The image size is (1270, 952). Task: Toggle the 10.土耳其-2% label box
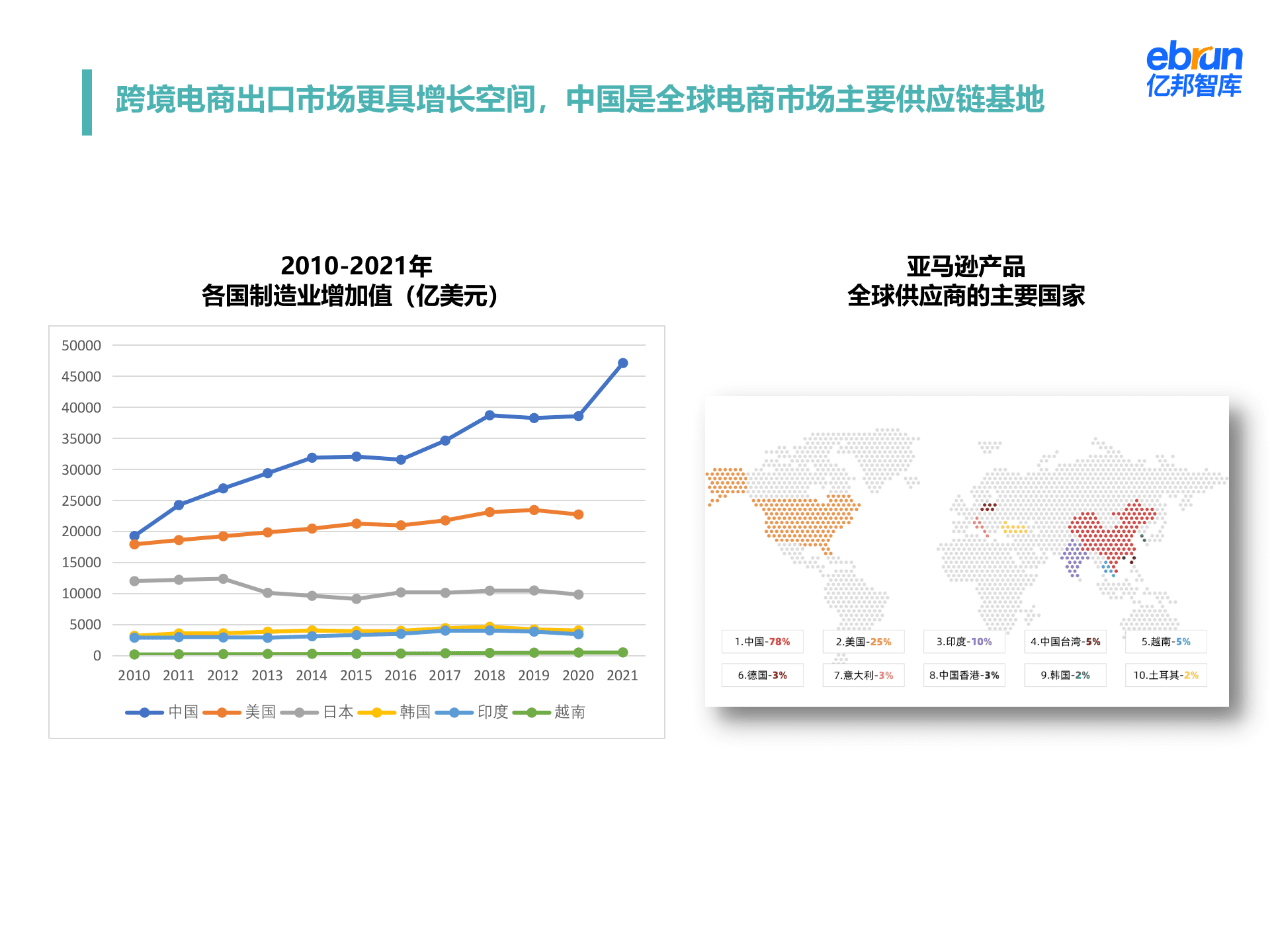coord(1165,675)
